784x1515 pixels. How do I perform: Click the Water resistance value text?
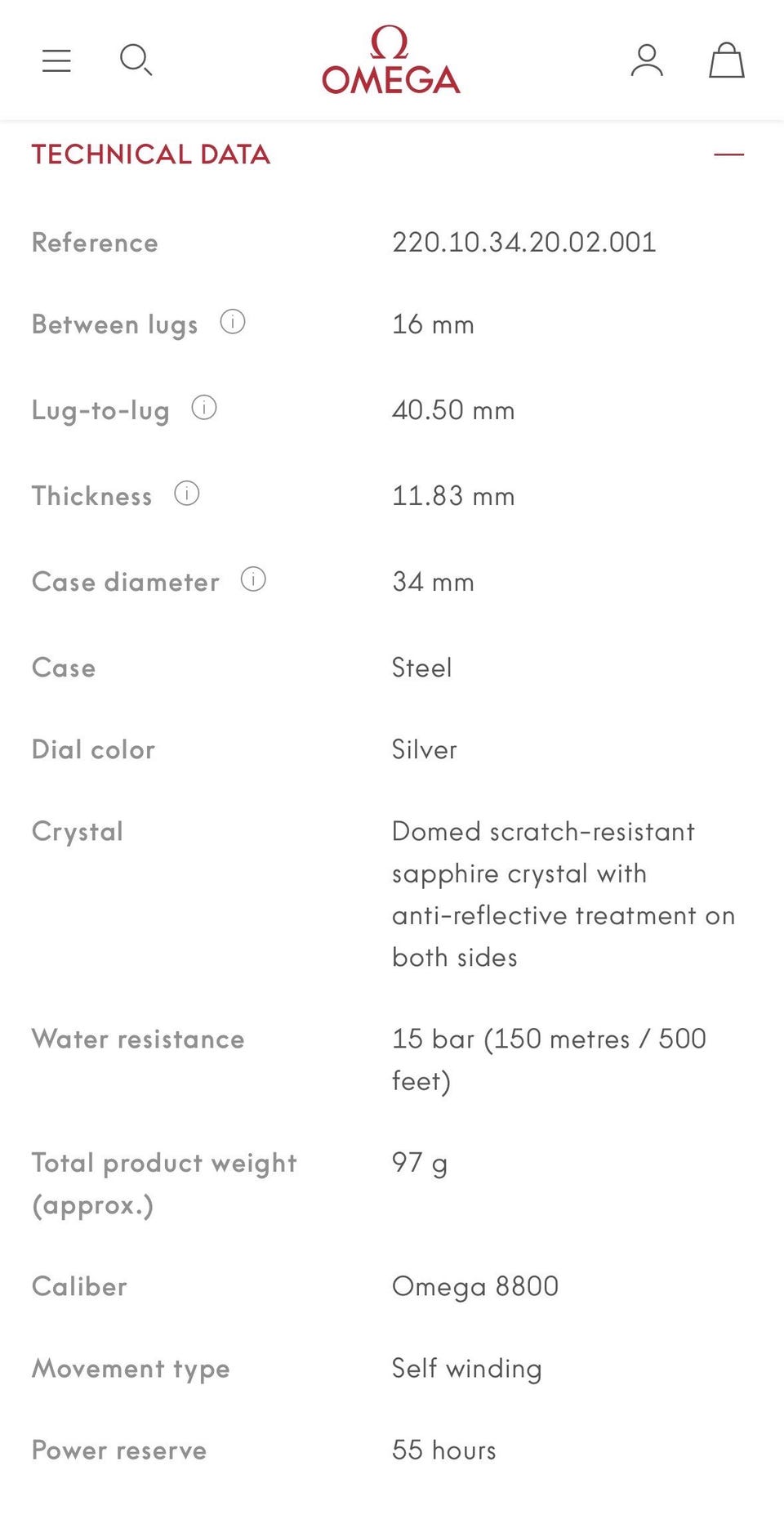pyautogui.click(x=550, y=1060)
